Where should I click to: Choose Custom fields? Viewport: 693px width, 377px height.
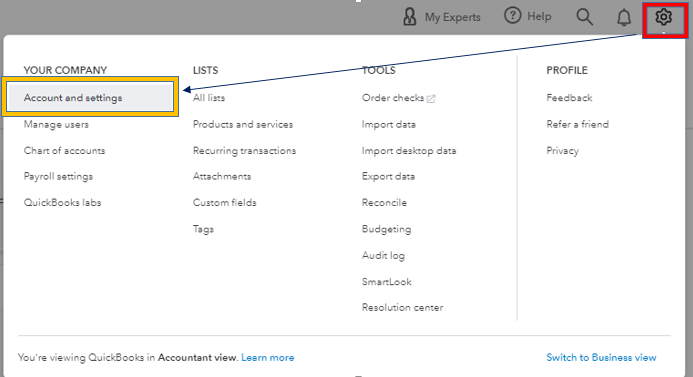pyautogui.click(x=225, y=202)
